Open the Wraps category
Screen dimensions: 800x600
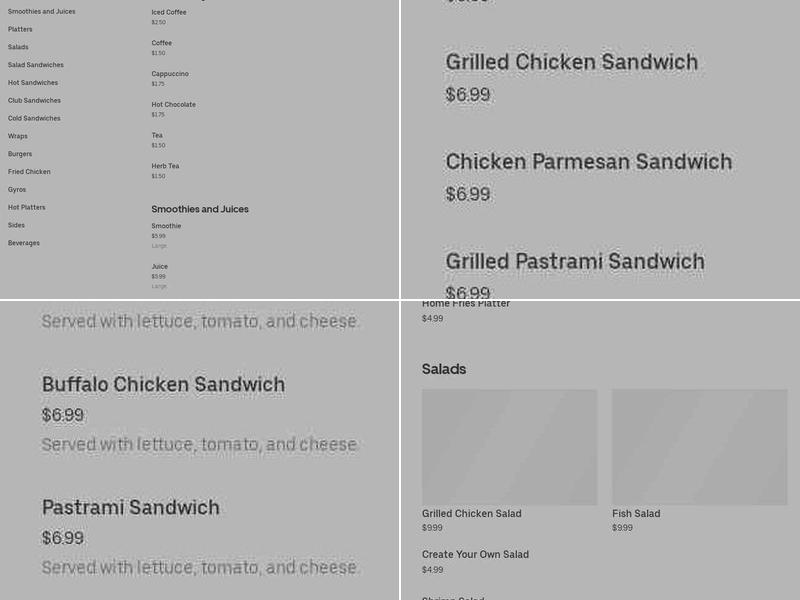(x=17, y=135)
